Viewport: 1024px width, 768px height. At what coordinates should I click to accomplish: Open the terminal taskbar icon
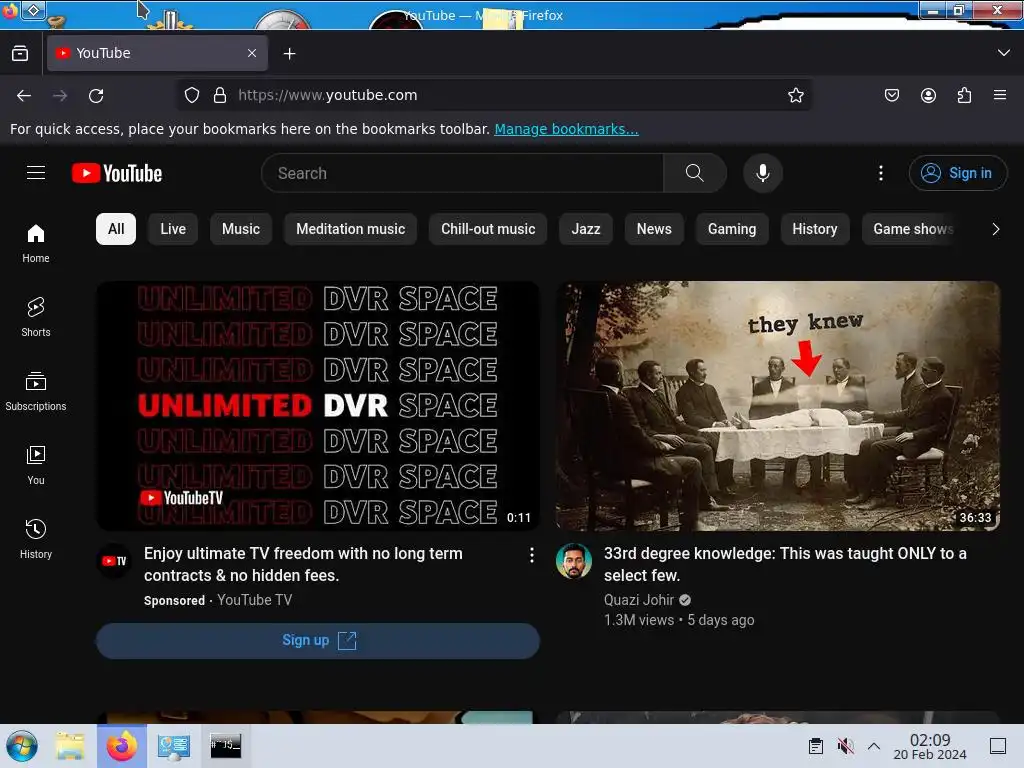(x=225, y=746)
